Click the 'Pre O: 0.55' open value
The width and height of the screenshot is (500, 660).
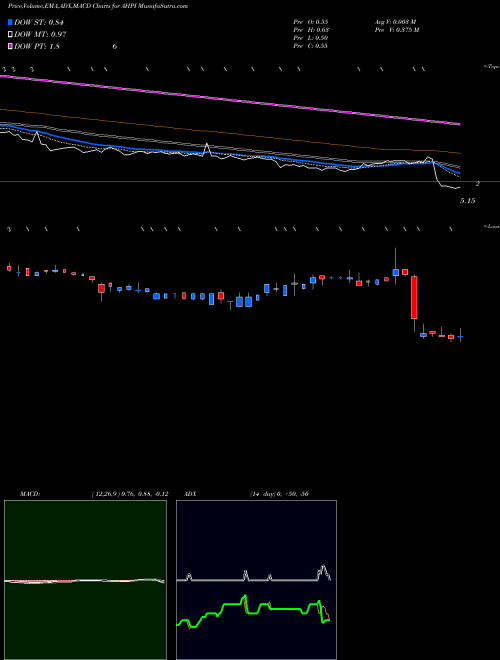311,21
